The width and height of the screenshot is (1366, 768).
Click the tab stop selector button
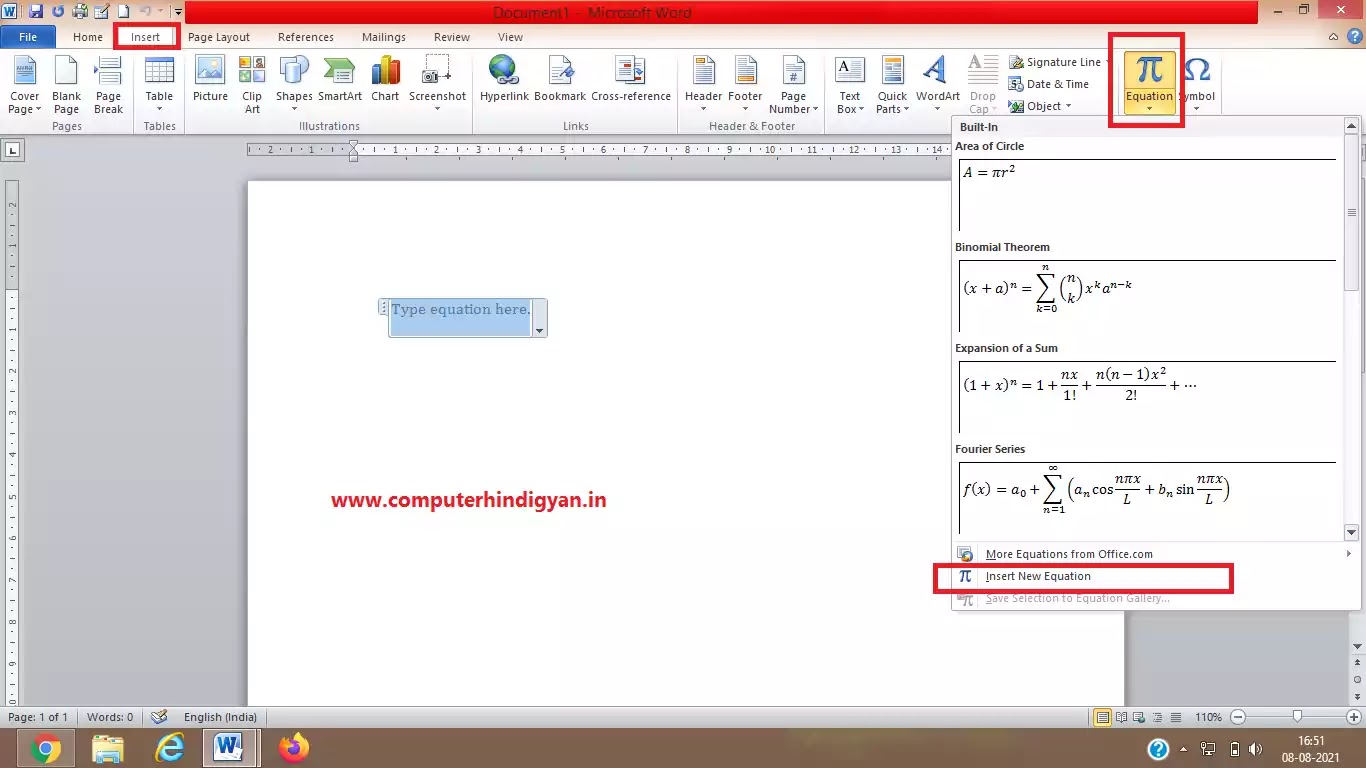[x=13, y=150]
